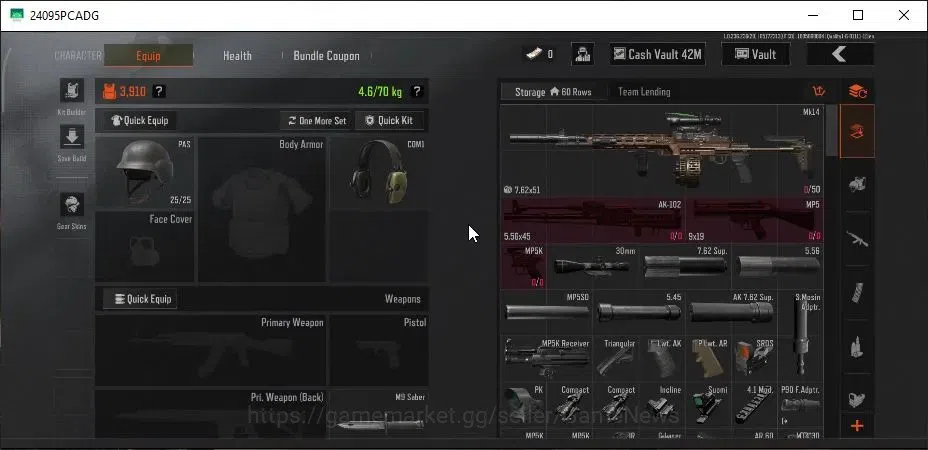Click the character profile icon near Cash Vault
This screenshot has height=450, width=928.
coord(582,54)
